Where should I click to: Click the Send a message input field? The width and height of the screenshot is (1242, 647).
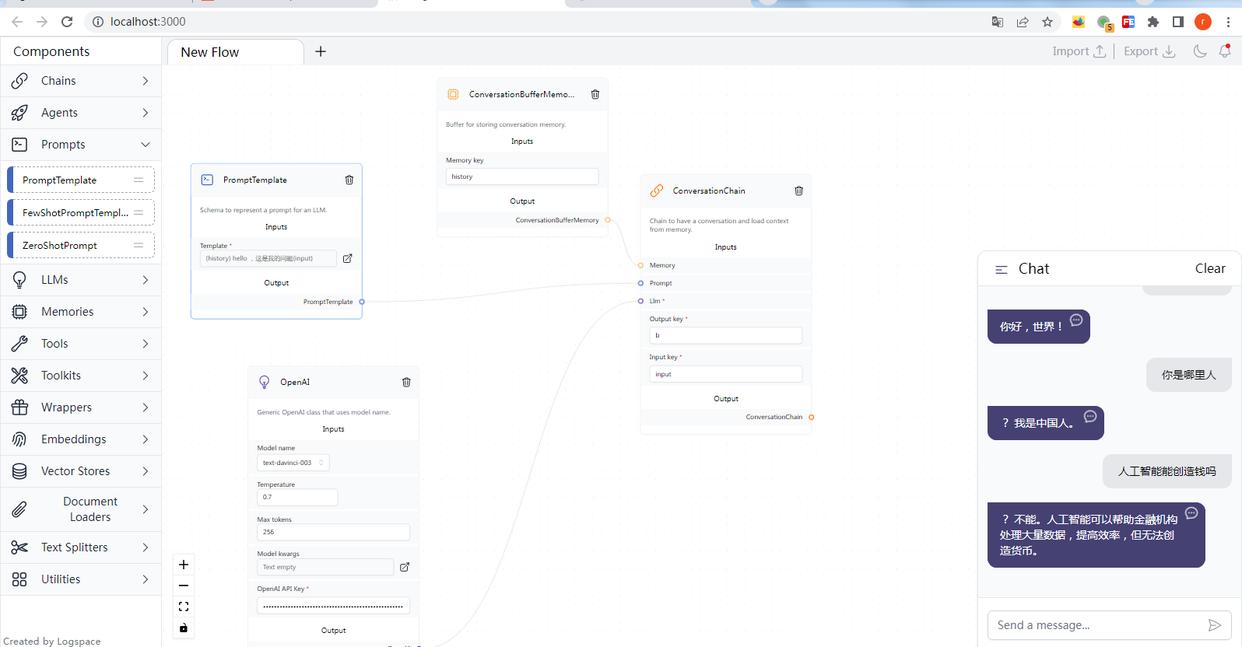click(1090, 624)
